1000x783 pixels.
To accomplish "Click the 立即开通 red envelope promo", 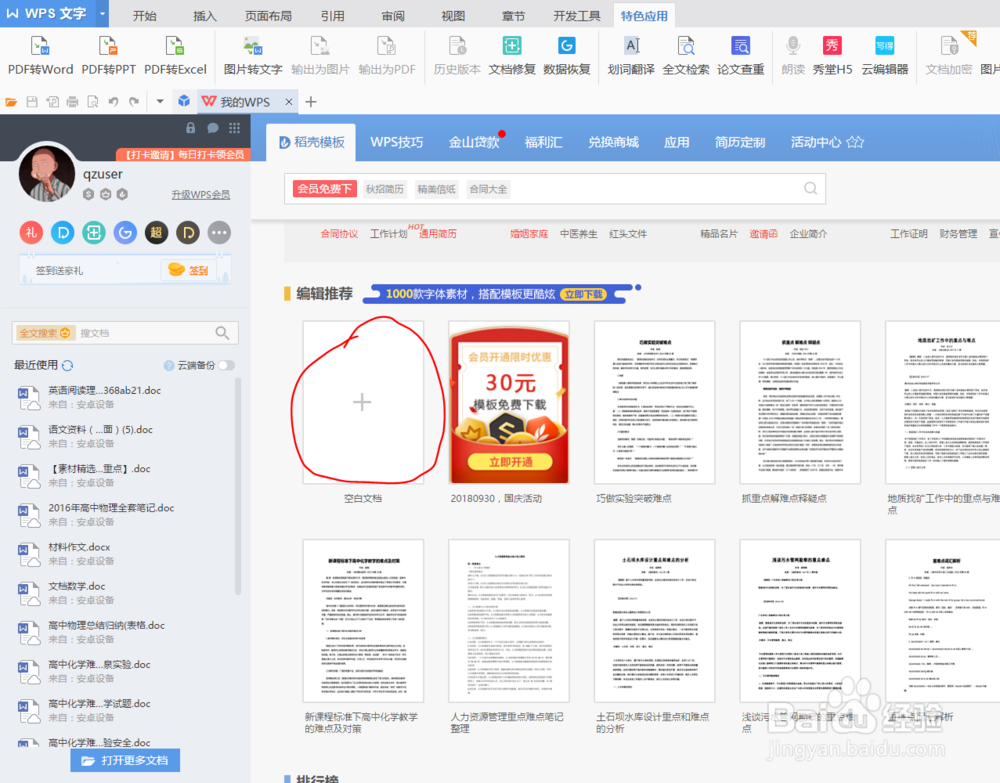I will (510, 462).
